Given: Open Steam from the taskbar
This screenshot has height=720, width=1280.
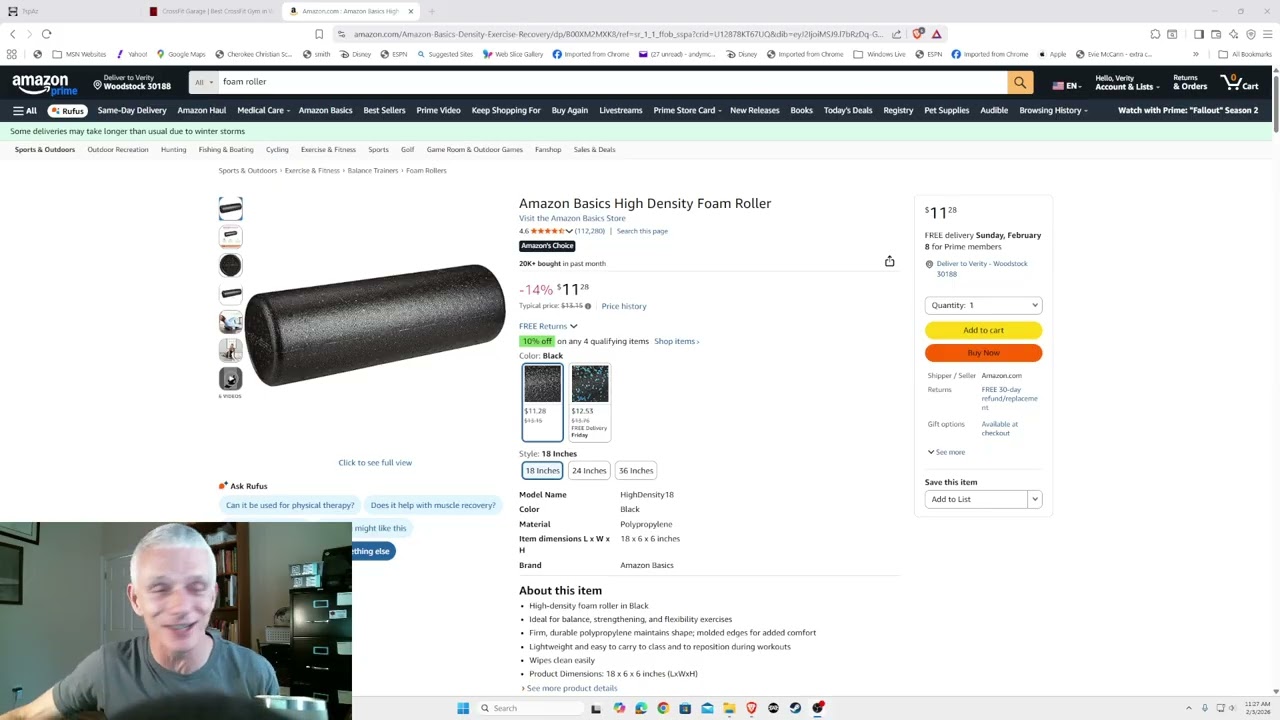Looking at the screenshot, I should (x=795, y=708).
